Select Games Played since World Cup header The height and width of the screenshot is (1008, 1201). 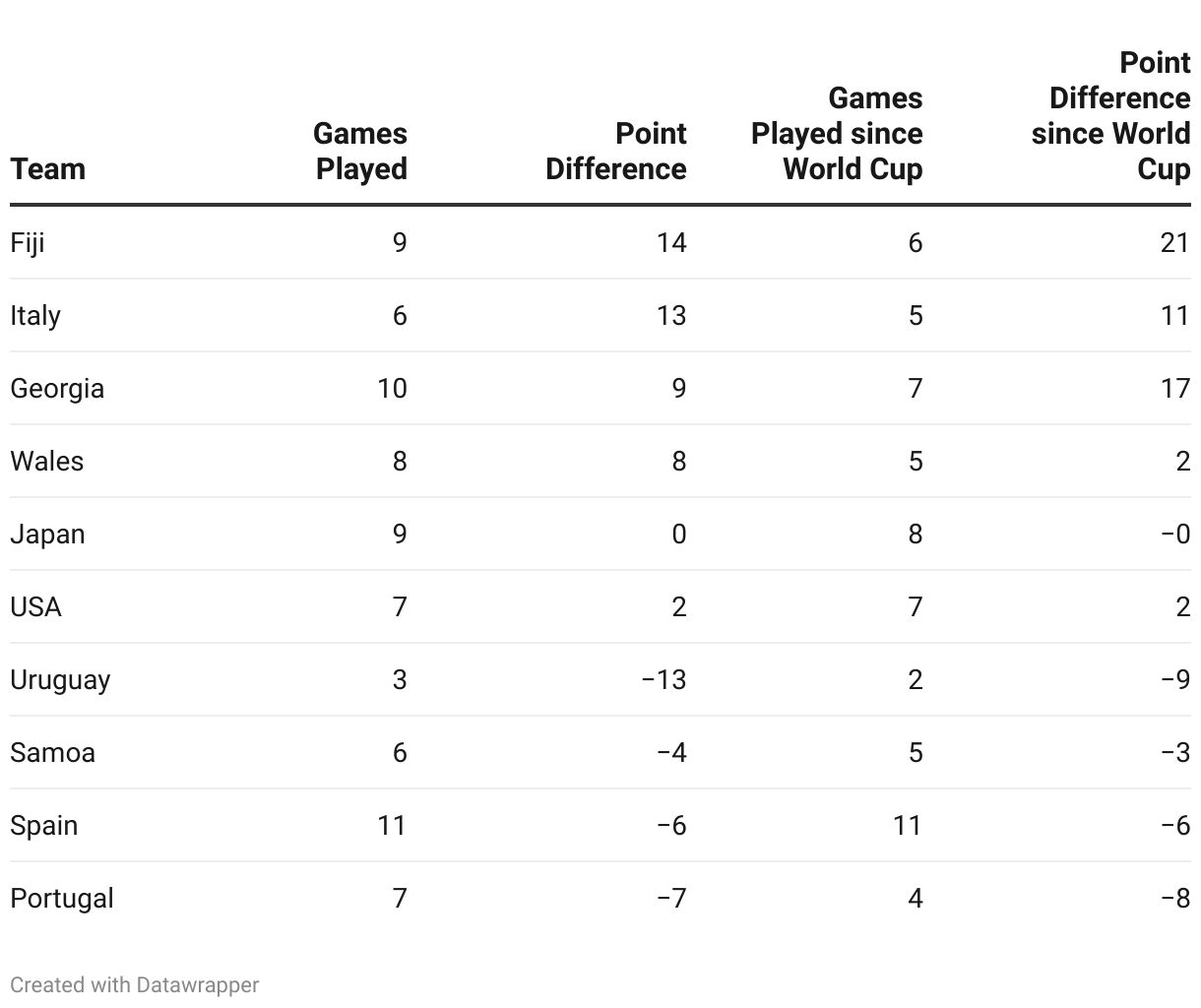[837, 133]
